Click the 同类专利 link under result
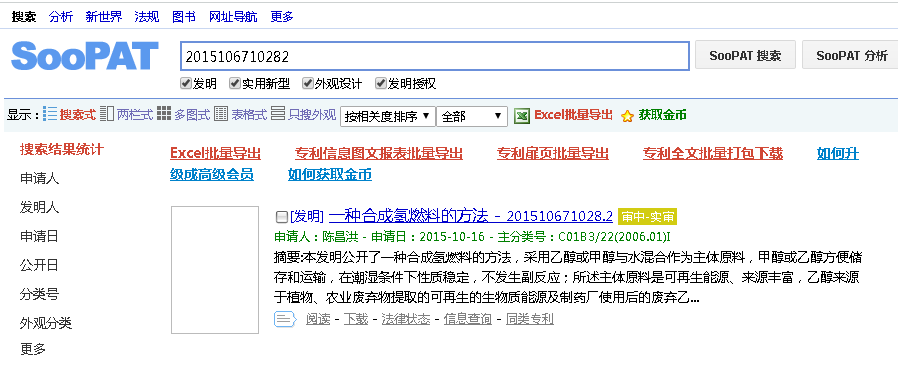Screen dimensions: 898x369 pos(530,319)
